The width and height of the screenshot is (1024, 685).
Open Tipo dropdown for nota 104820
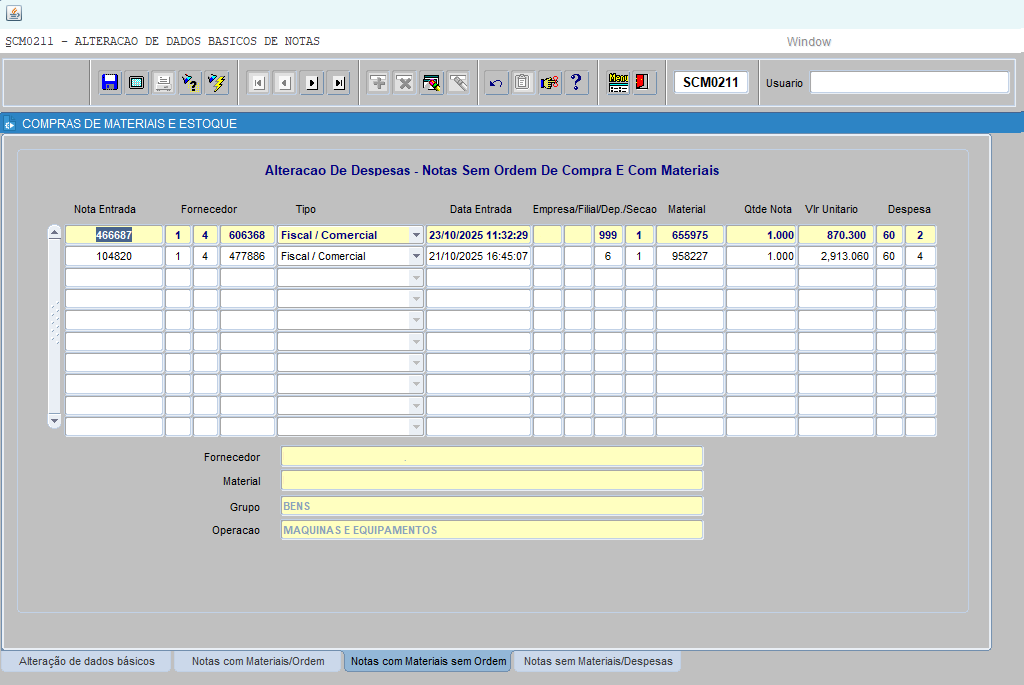[416, 256]
